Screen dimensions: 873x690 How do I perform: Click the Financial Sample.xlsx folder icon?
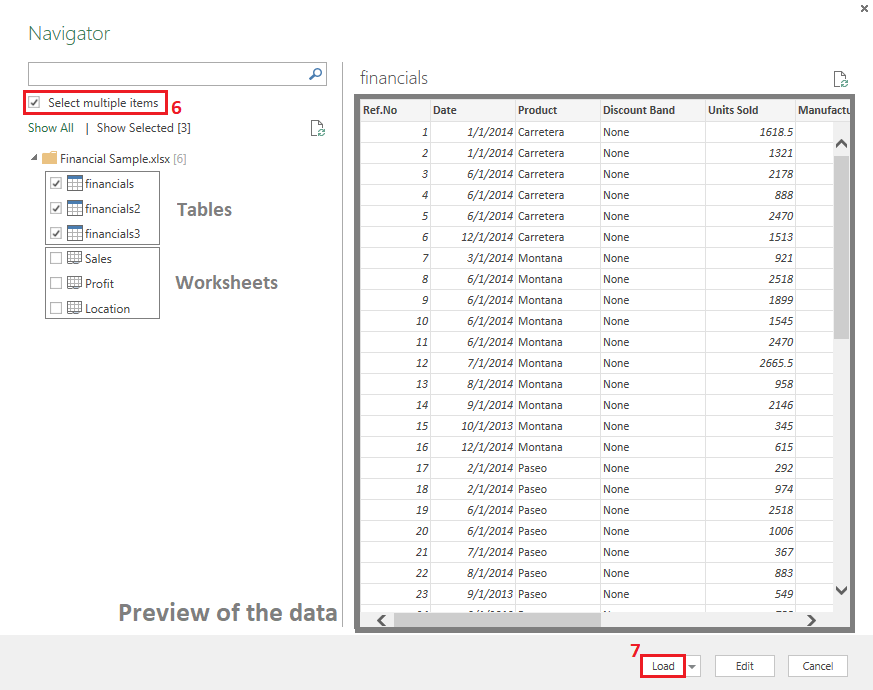(x=50, y=158)
